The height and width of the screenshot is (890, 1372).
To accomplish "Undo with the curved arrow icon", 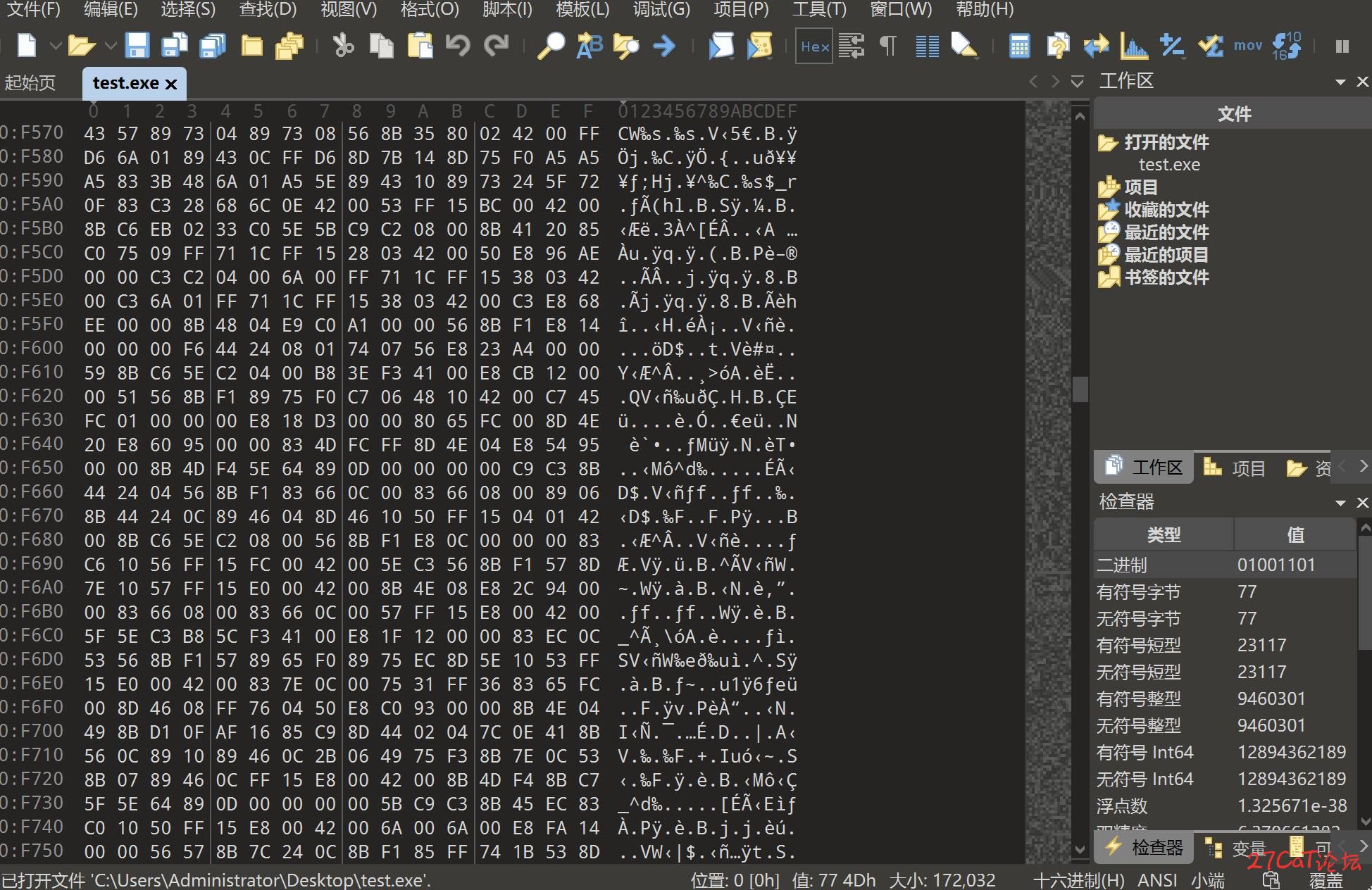I will point(458,46).
